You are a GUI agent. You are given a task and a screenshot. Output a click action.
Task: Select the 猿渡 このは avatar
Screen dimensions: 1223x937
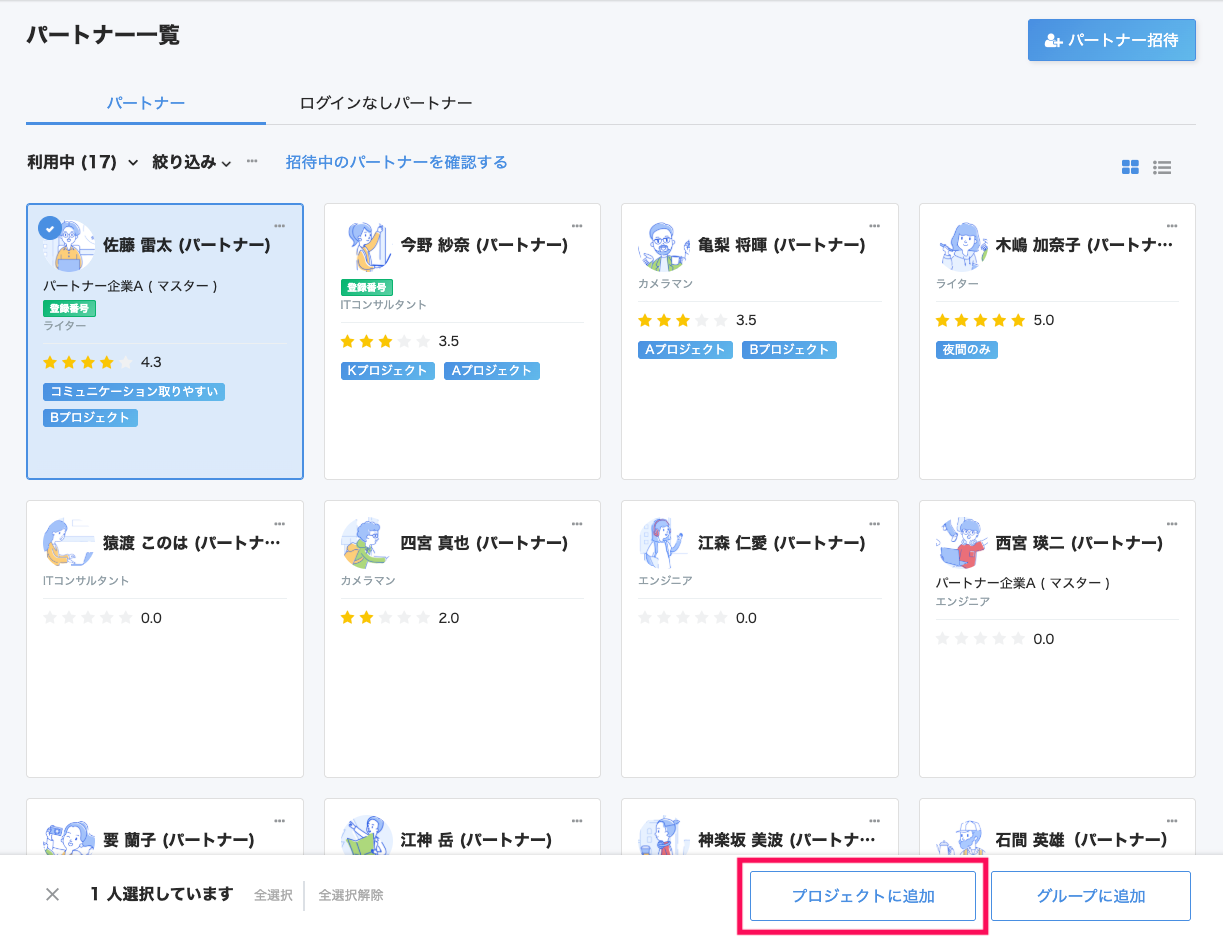tap(69, 543)
